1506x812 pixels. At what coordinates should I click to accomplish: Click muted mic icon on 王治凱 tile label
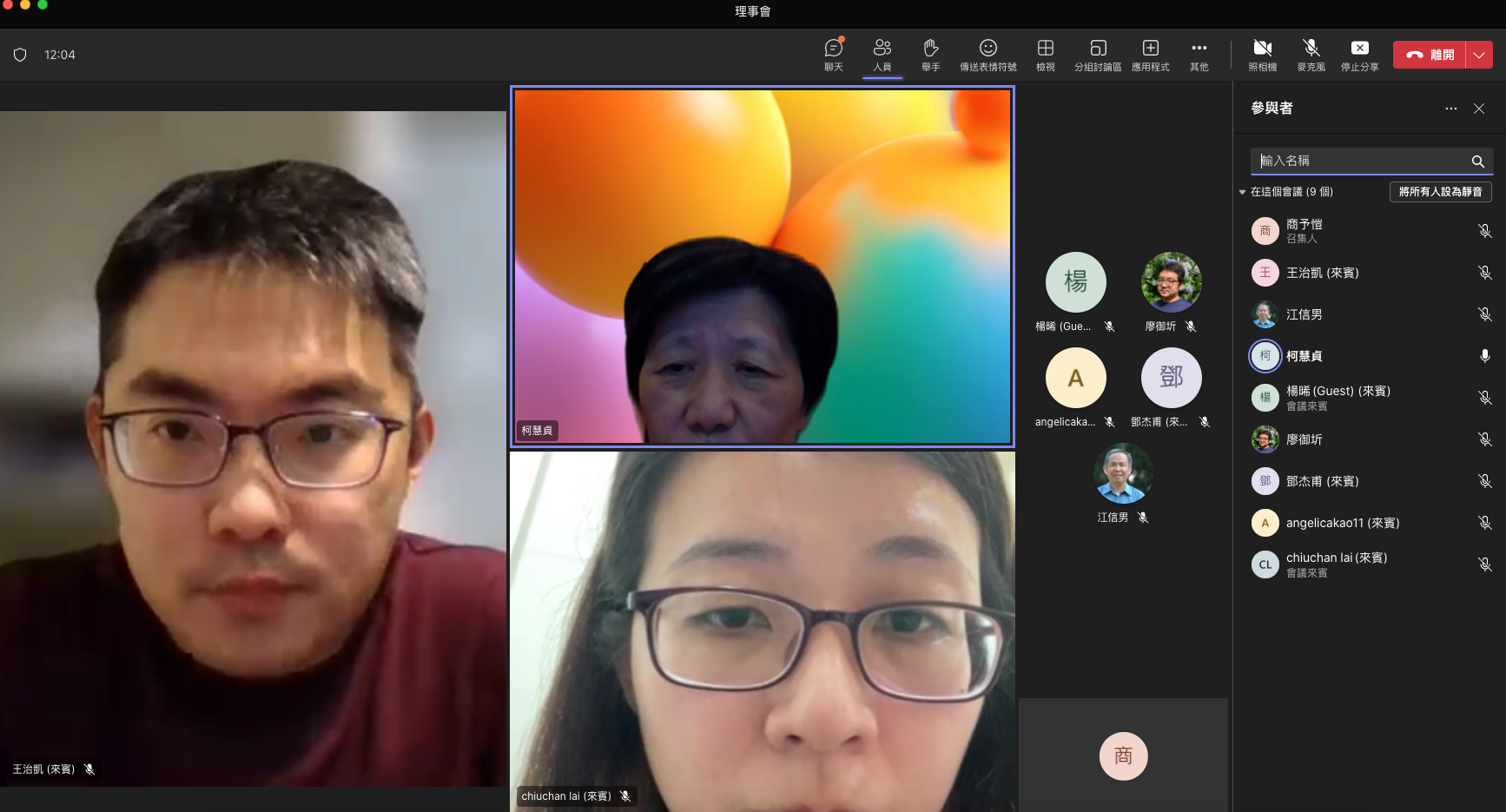click(x=89, y=769)
